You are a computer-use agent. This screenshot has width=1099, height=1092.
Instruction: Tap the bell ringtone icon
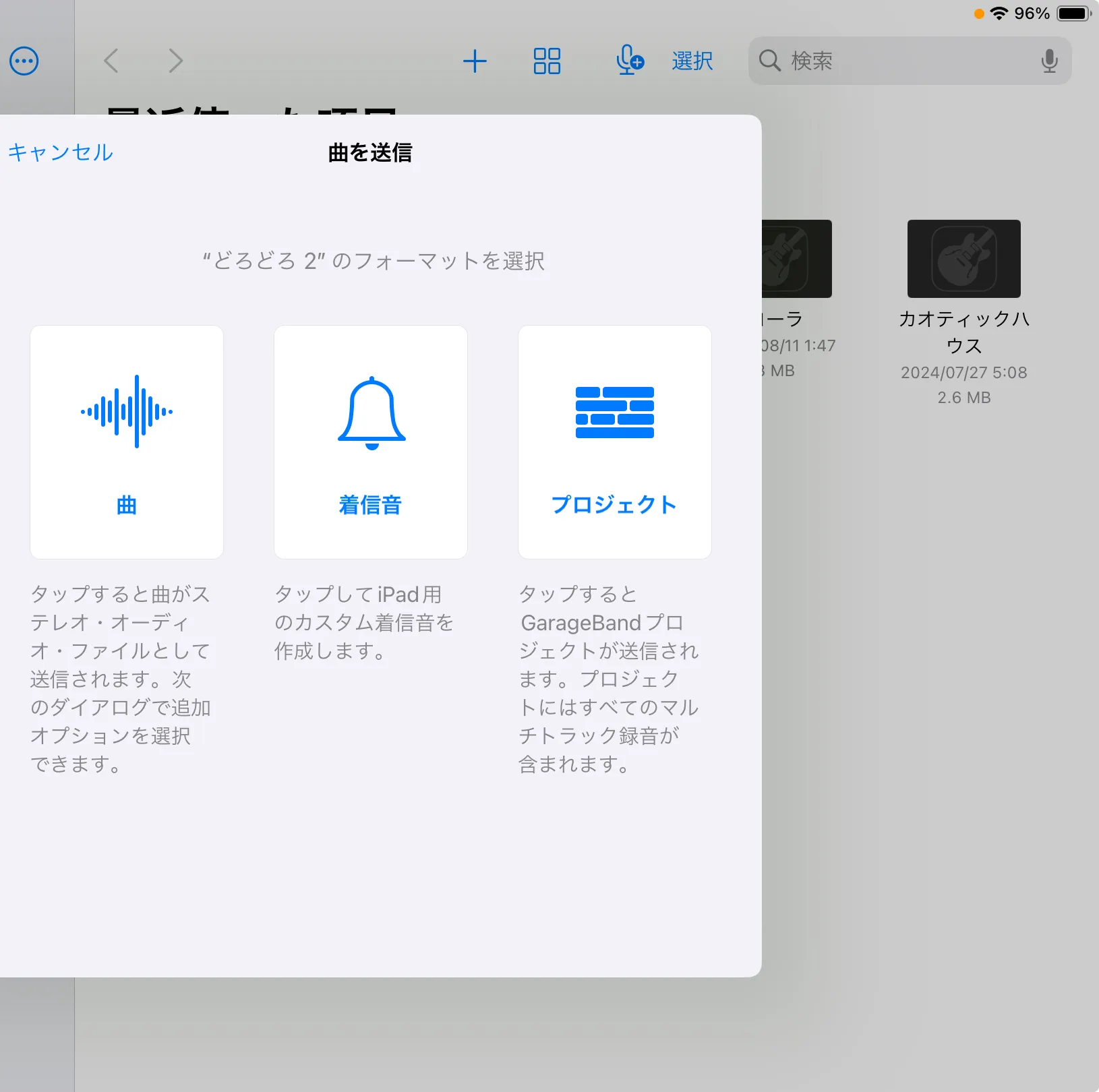coord(372,413)
